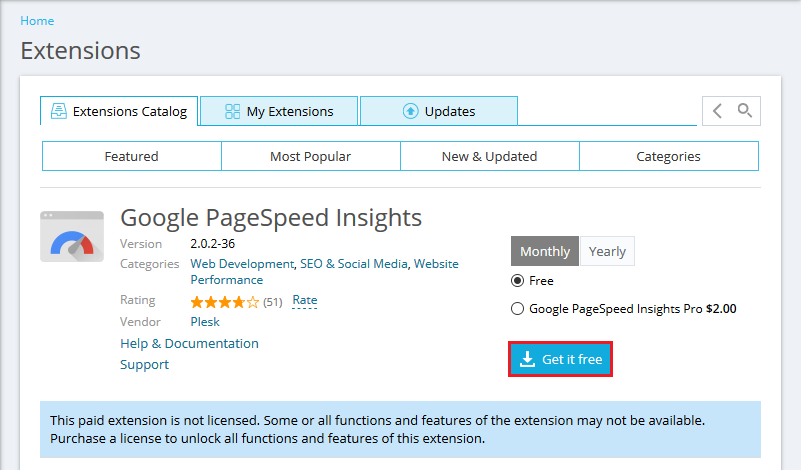View New & Updated extensions
Viewport: 801px width, 470px height.
pos(489,156)
